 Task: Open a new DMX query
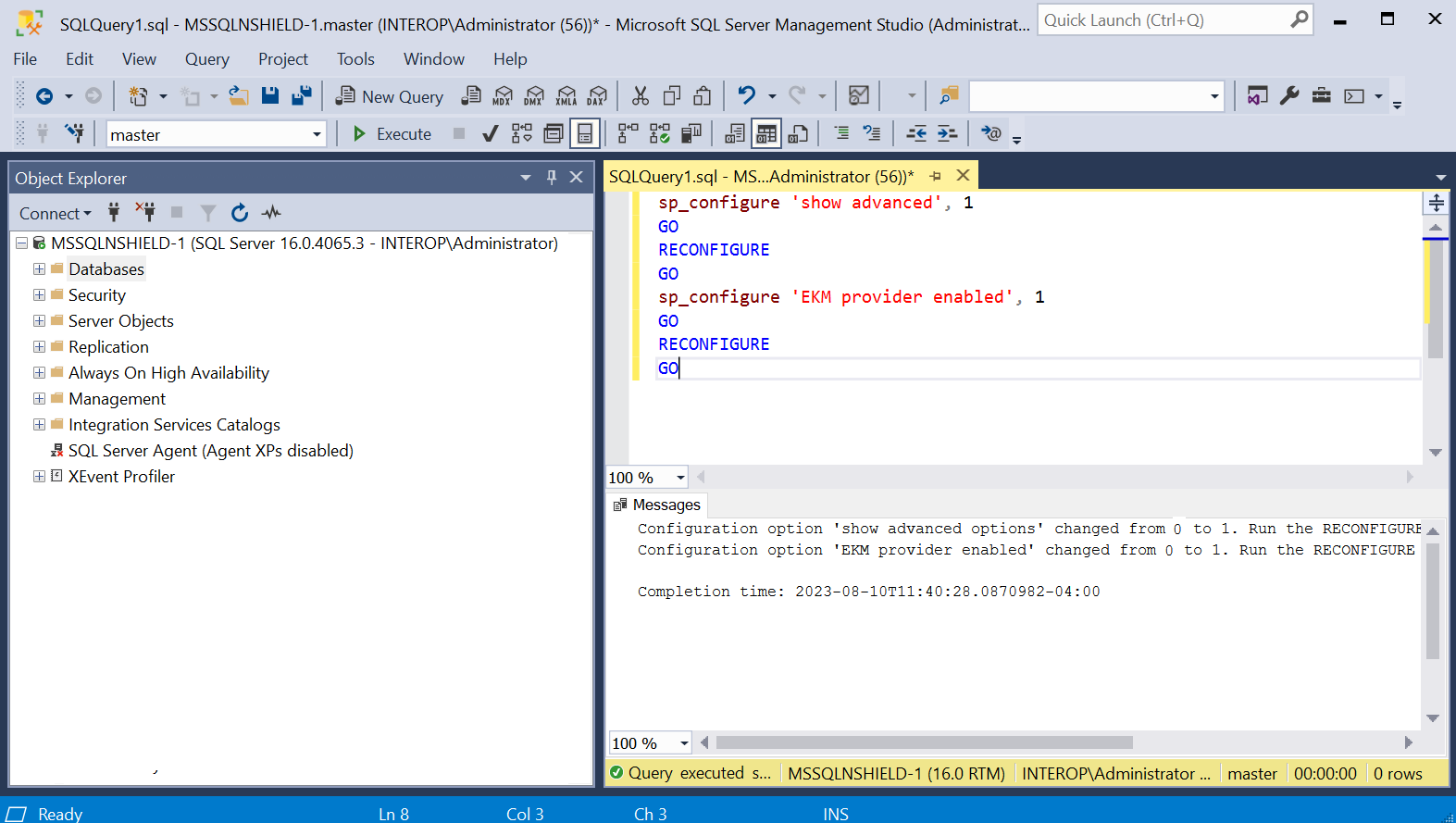[x=534, y=95]
